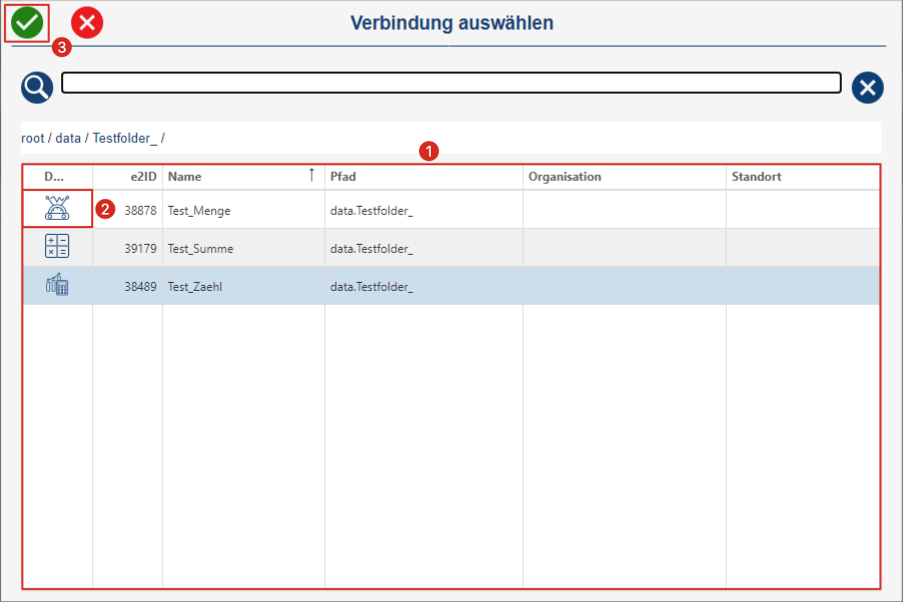Sort the table by e2ID column

[x=144, y=177]
